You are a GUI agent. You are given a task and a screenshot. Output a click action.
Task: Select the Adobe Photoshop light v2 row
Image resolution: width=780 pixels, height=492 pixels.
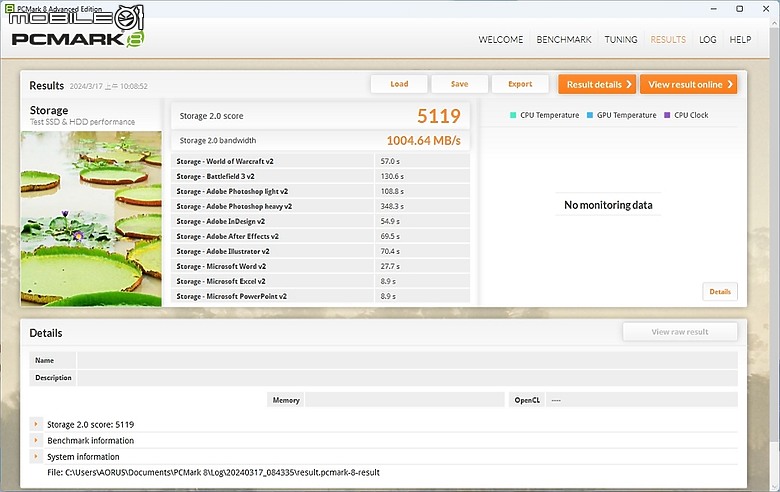pyautogui.click(x=321, y=191)
